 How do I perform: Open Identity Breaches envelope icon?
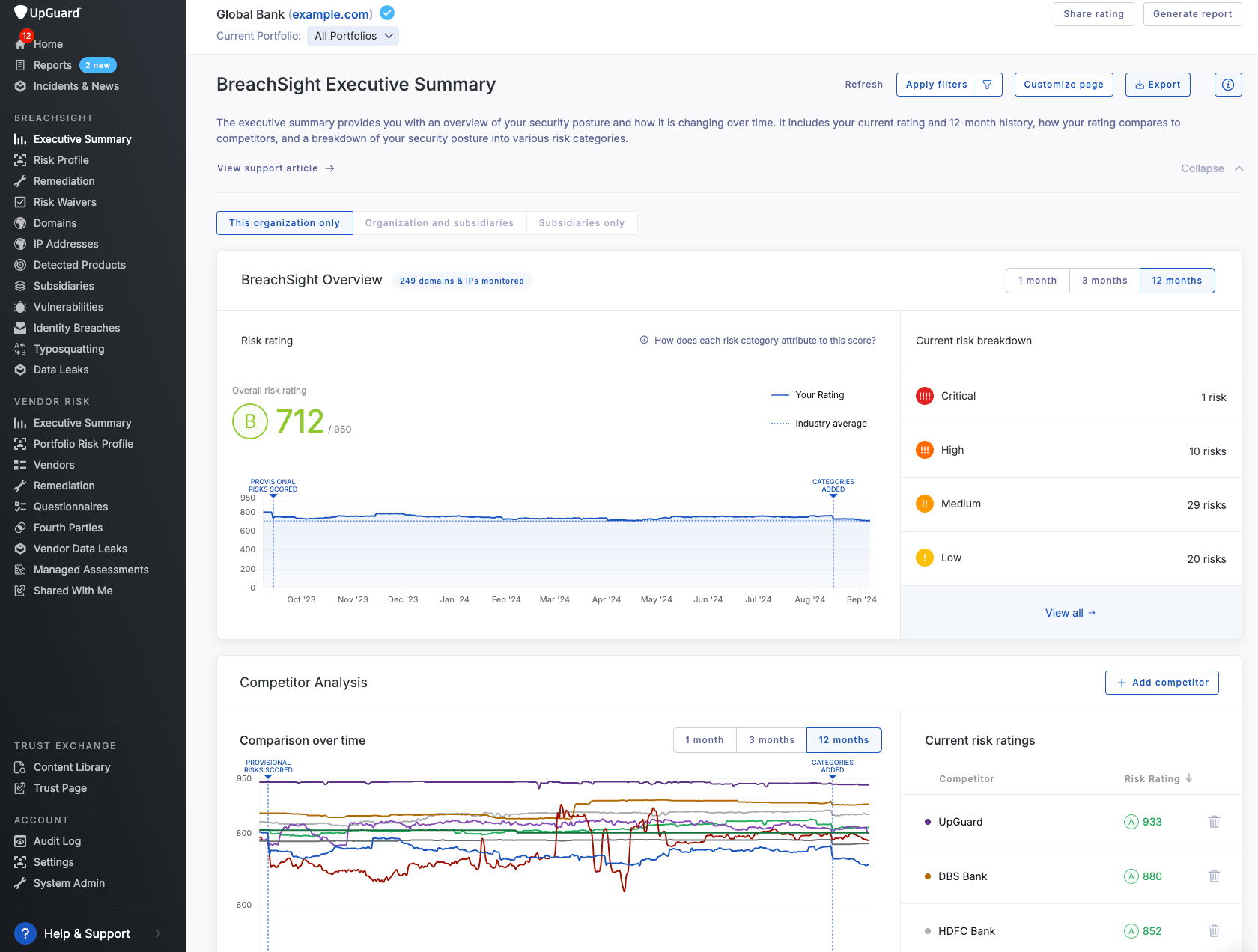coord(20,328)
